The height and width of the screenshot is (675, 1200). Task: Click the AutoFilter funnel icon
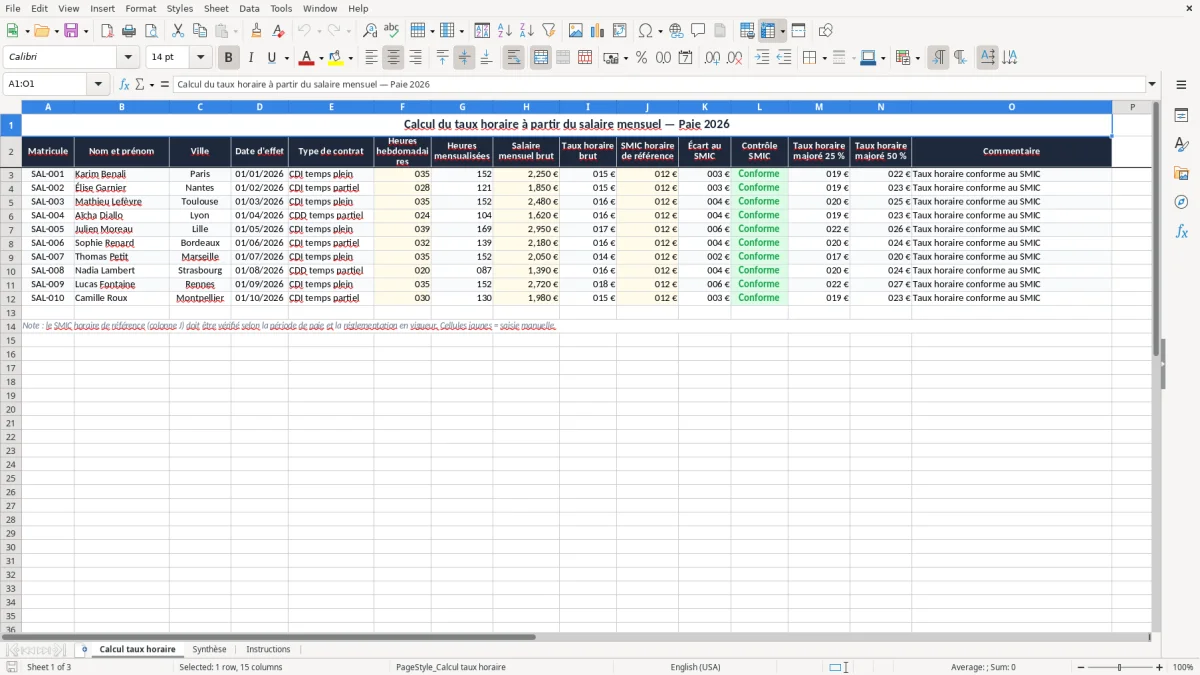point(549,31)
